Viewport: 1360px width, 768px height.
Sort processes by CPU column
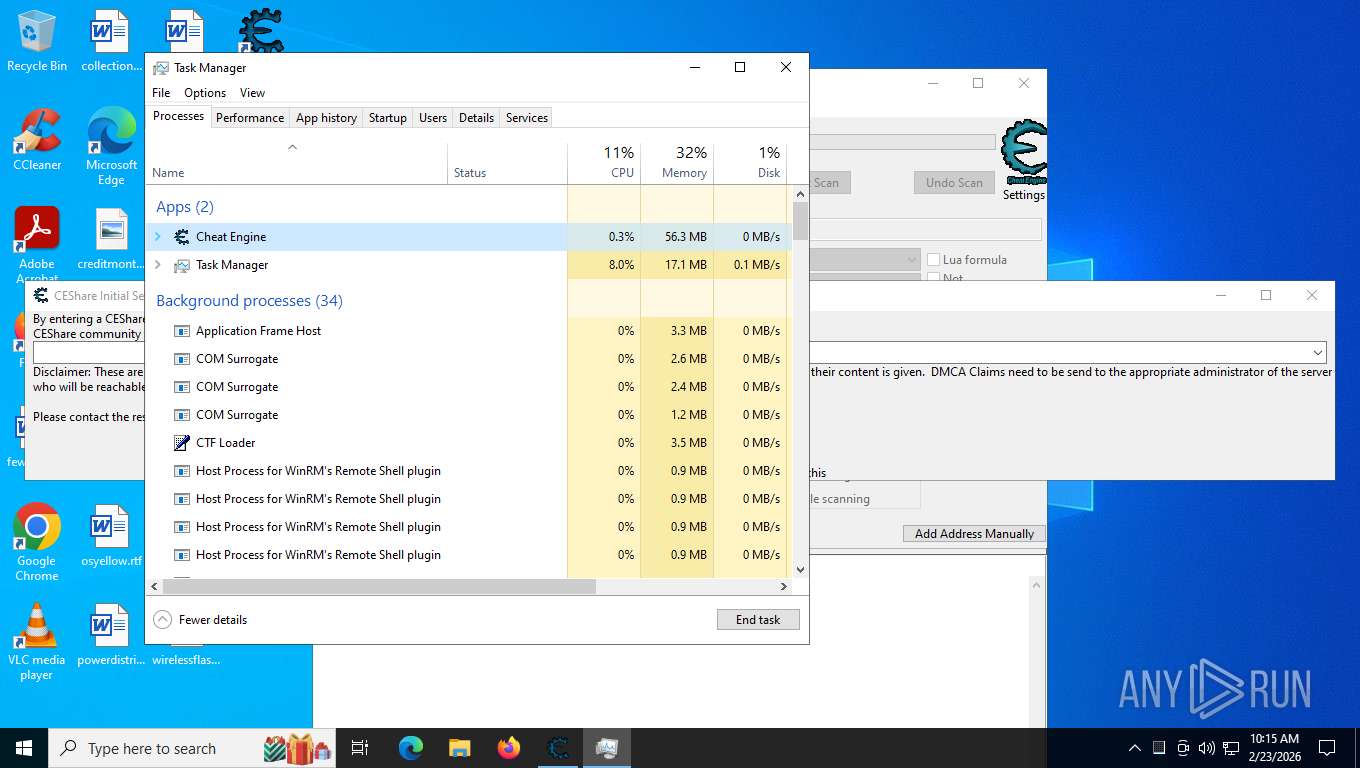coord(604,164)
